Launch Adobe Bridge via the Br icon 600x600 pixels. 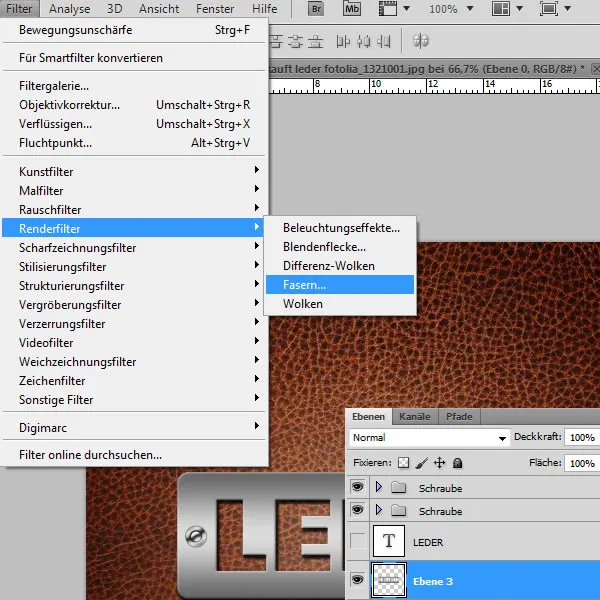[317, 9]
